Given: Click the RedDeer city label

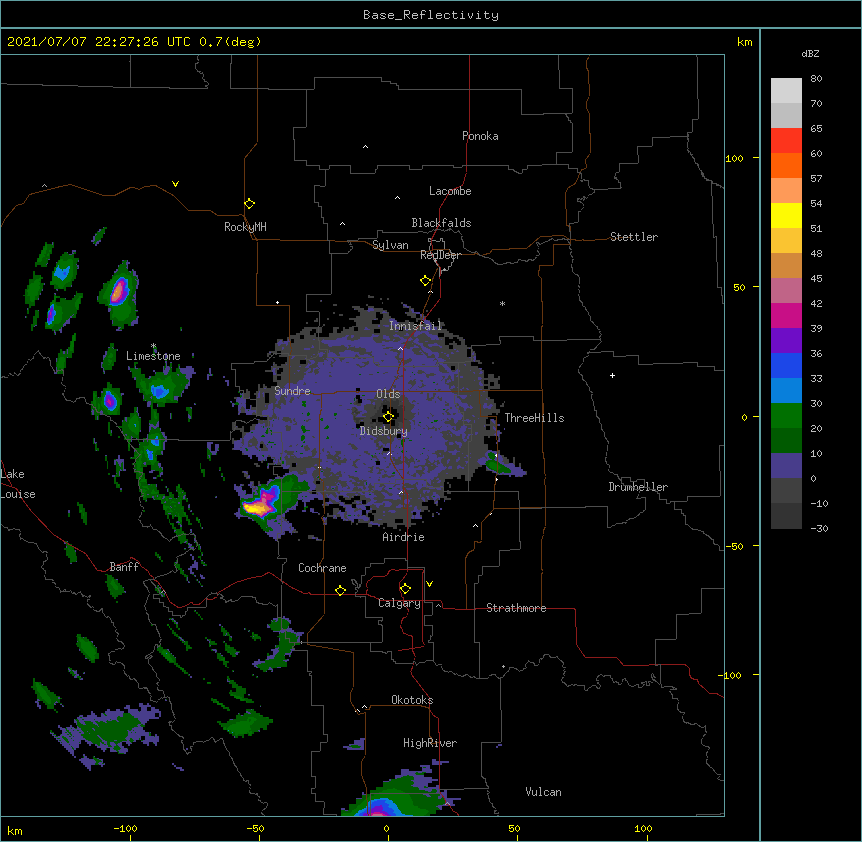Looking at the screenshot, I should pyautogui.click(x=440, y=255).
